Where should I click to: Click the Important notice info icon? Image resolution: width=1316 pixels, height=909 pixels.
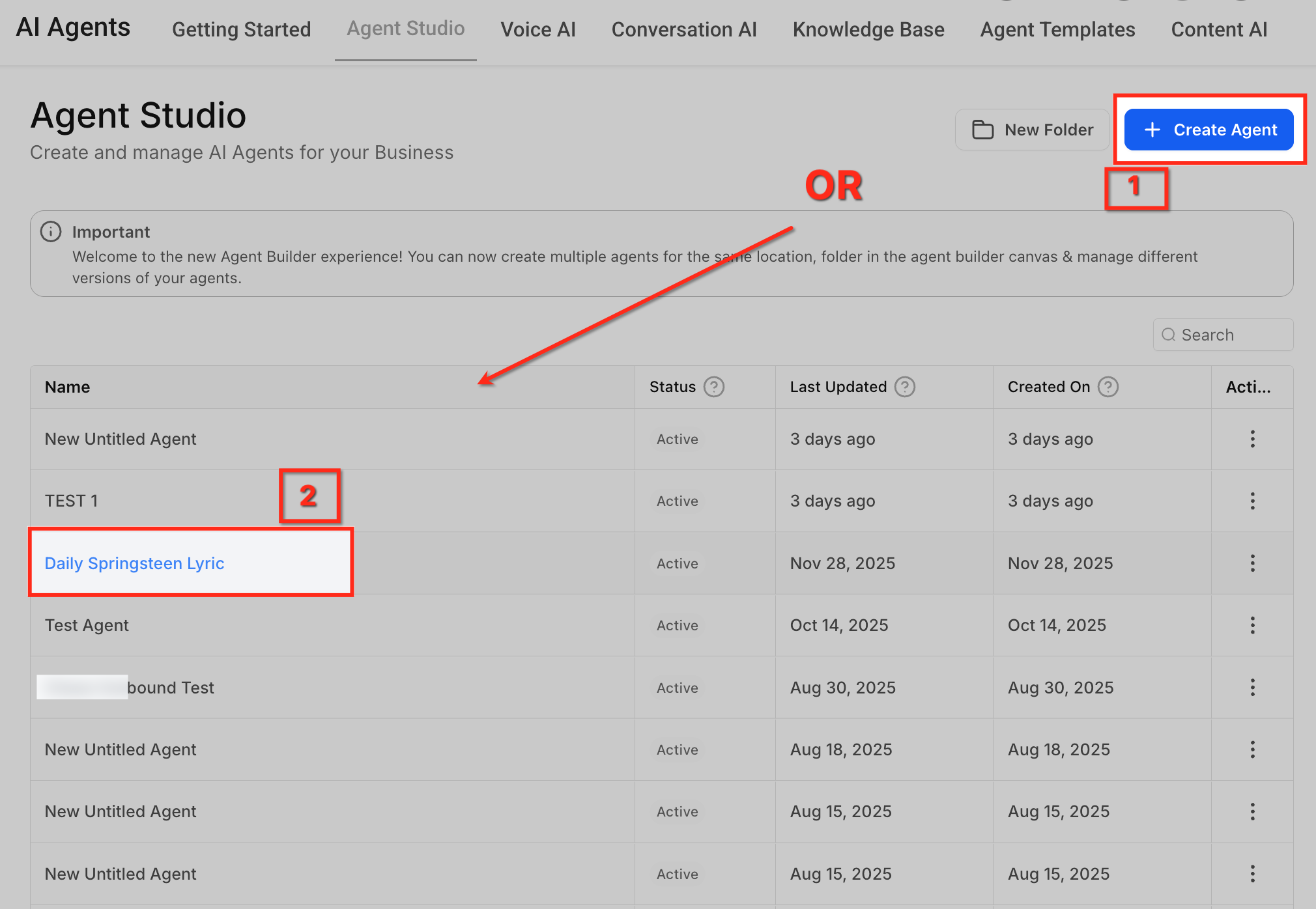point(51,231)
